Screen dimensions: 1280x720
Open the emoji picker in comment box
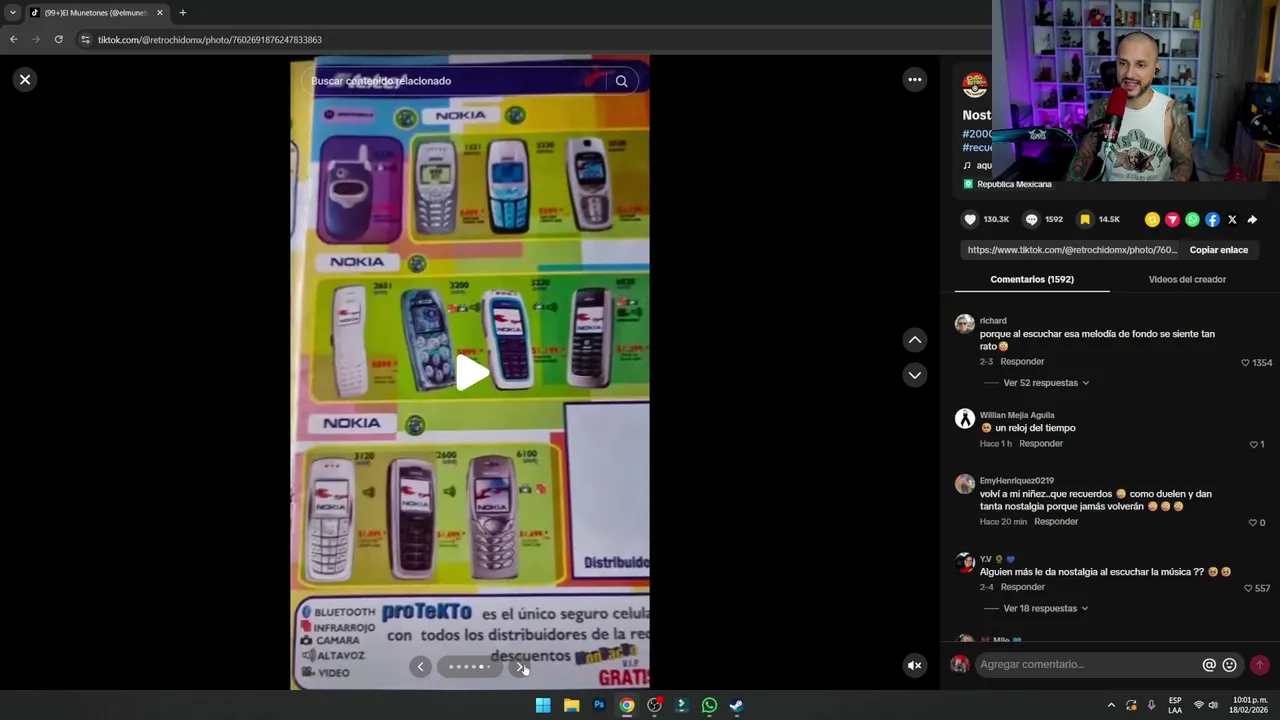[x=1230, y=665]
